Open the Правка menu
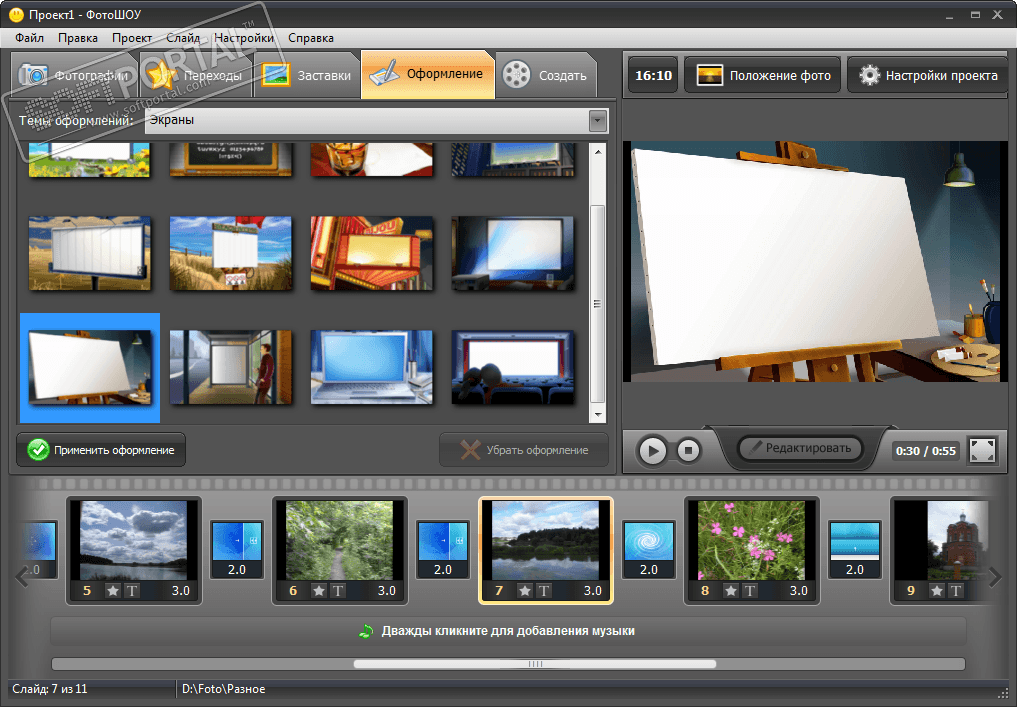The height and width of the screenshot is (707, 1017). pos(78,38)
